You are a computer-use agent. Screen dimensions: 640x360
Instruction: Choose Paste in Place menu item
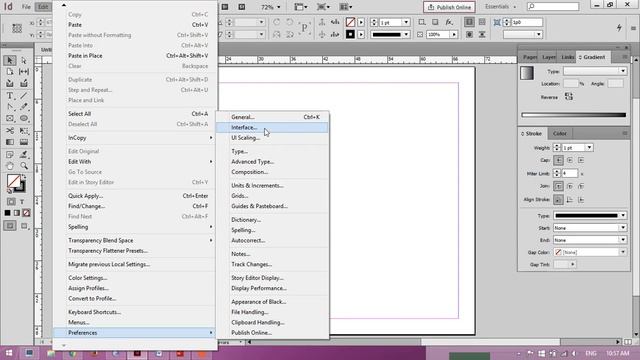(135, 56)
